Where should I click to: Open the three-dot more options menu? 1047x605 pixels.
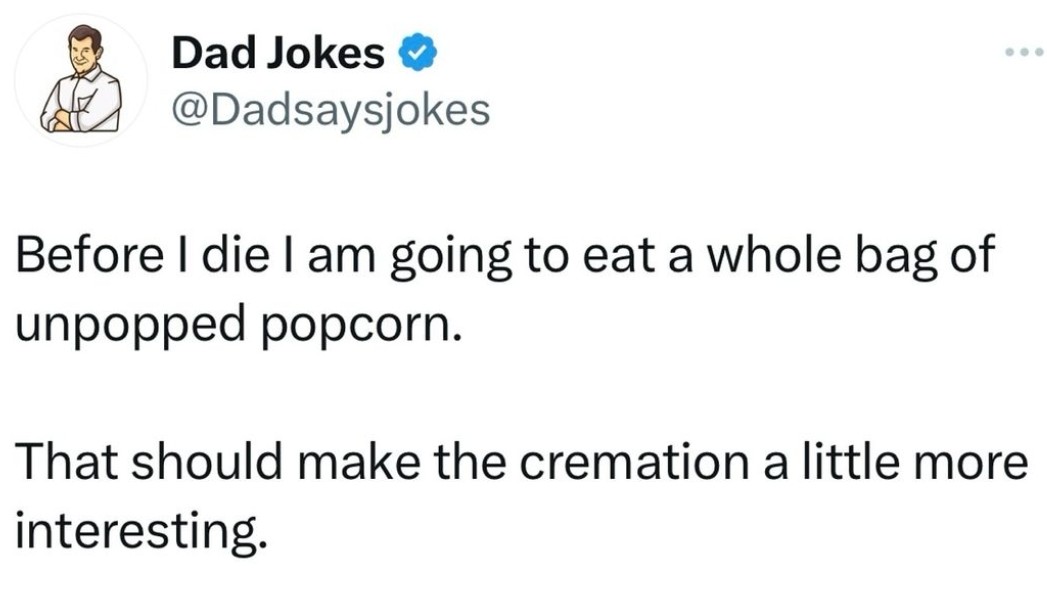pos(1025,52)
